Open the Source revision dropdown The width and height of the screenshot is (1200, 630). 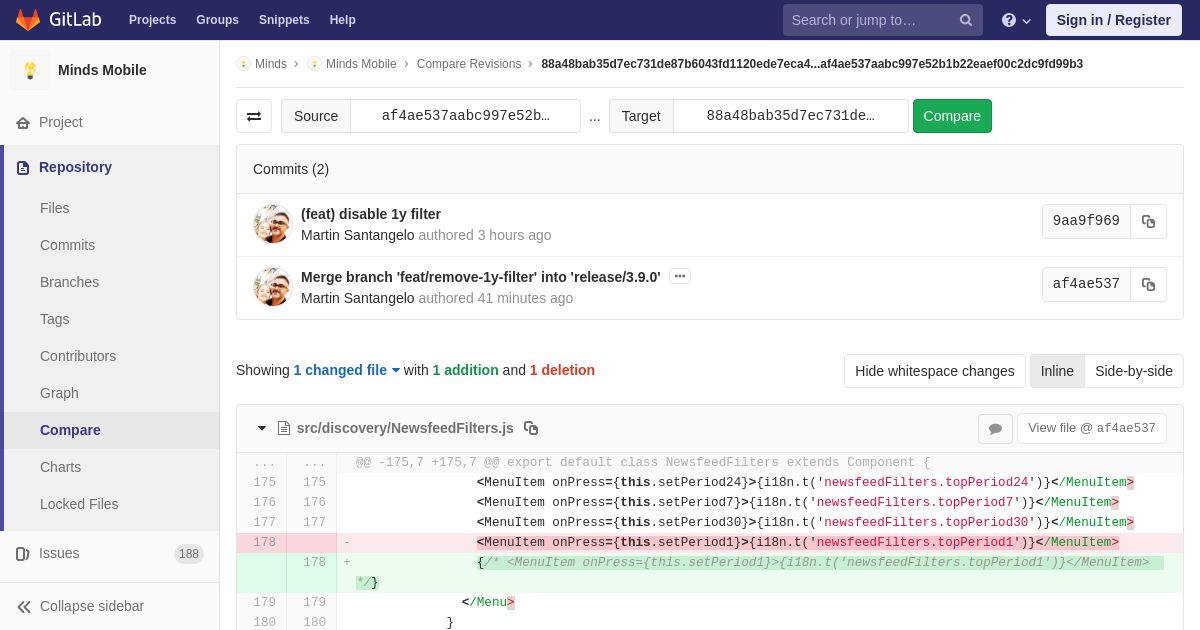[x=465, y=116]
